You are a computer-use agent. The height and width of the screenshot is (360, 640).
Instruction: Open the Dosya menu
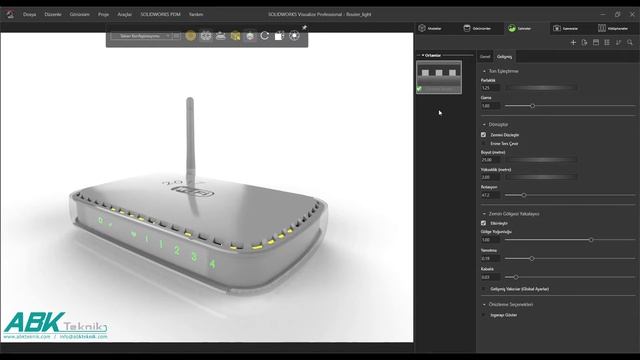point(29,14)
